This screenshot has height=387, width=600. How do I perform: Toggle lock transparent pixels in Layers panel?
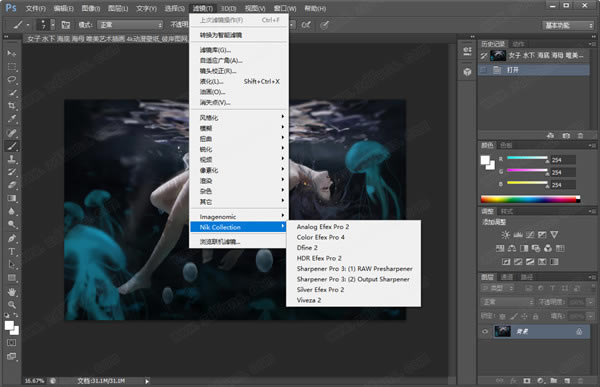[x=502, y=317]
